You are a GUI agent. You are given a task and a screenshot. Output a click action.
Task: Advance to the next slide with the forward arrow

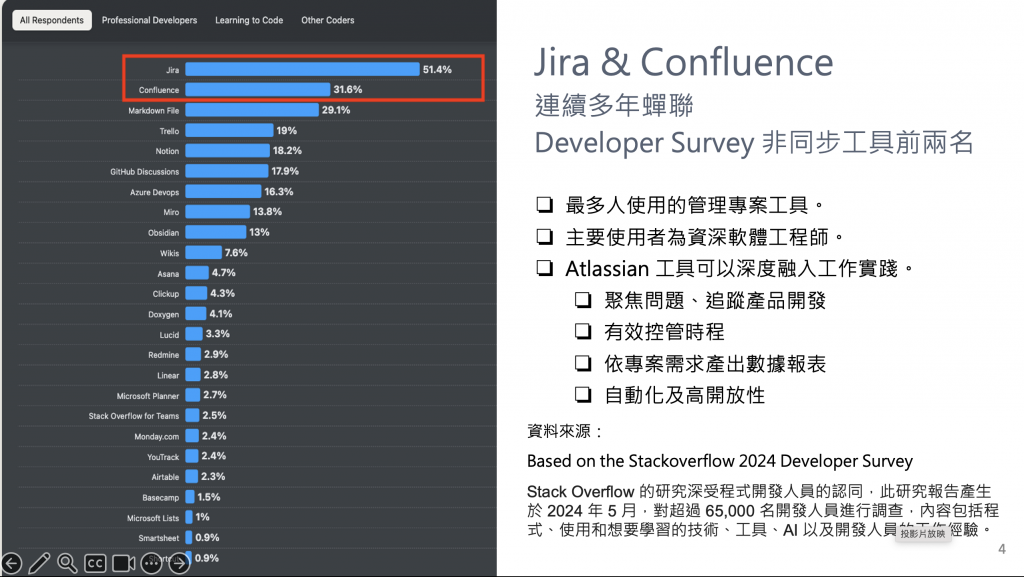pos(179,563)
